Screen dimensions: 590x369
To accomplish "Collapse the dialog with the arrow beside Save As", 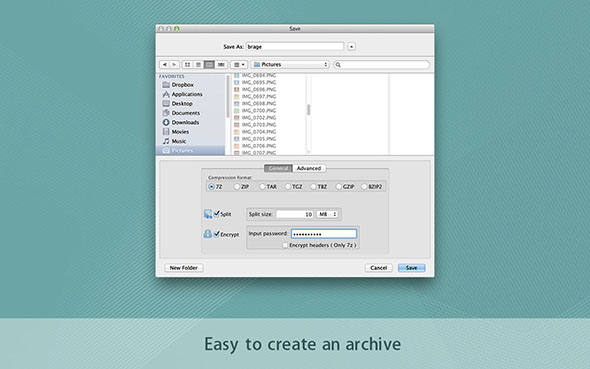I will [351, 47].
